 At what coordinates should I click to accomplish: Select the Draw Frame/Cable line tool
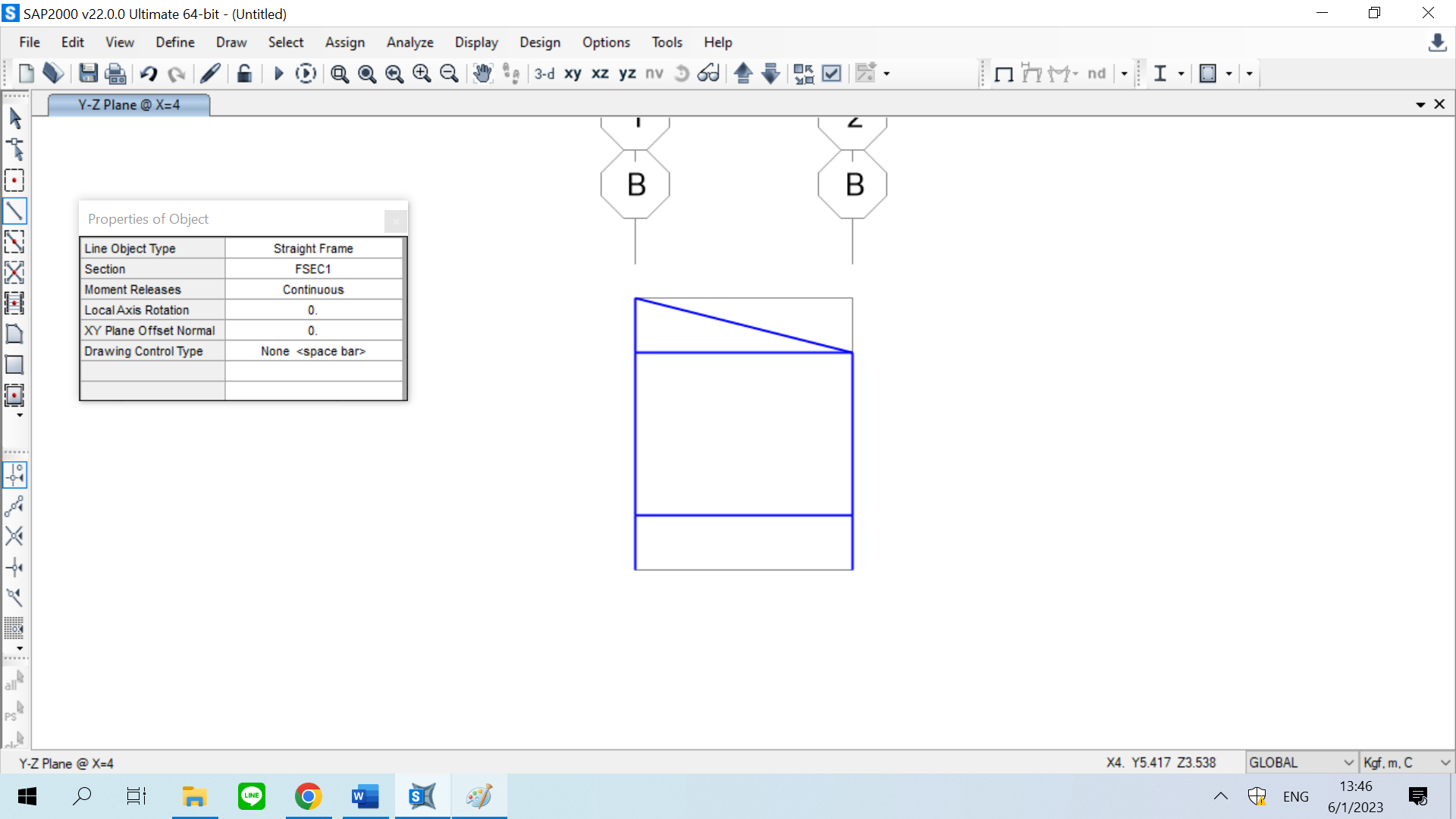click(x=14, y=211)
